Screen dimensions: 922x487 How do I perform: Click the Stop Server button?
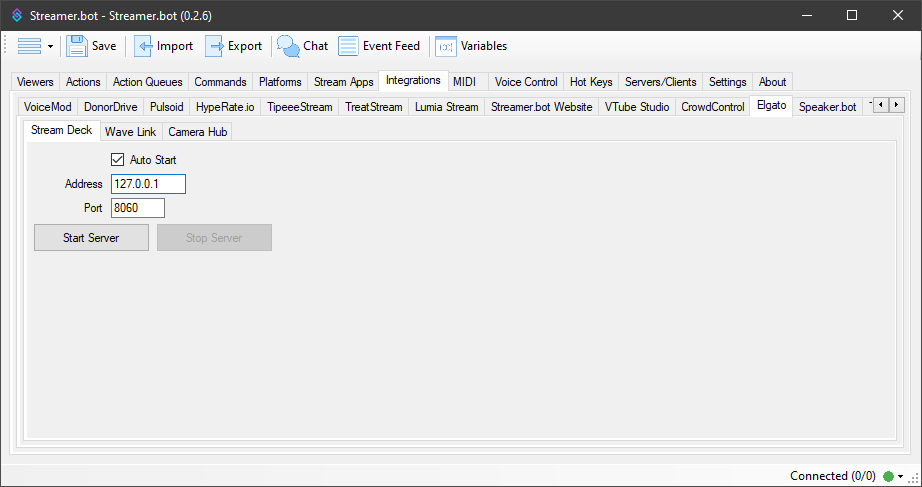214,238
